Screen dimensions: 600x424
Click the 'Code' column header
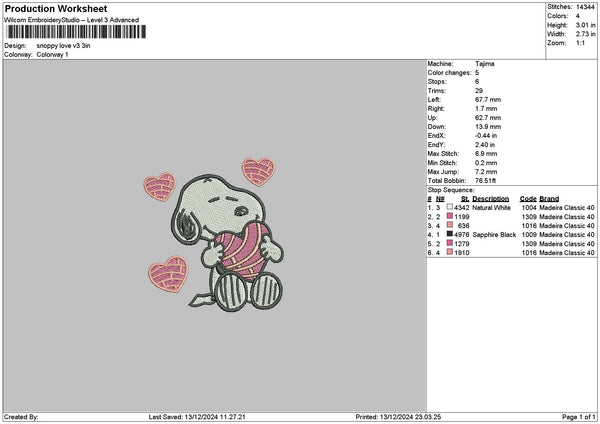click(528, 199)
